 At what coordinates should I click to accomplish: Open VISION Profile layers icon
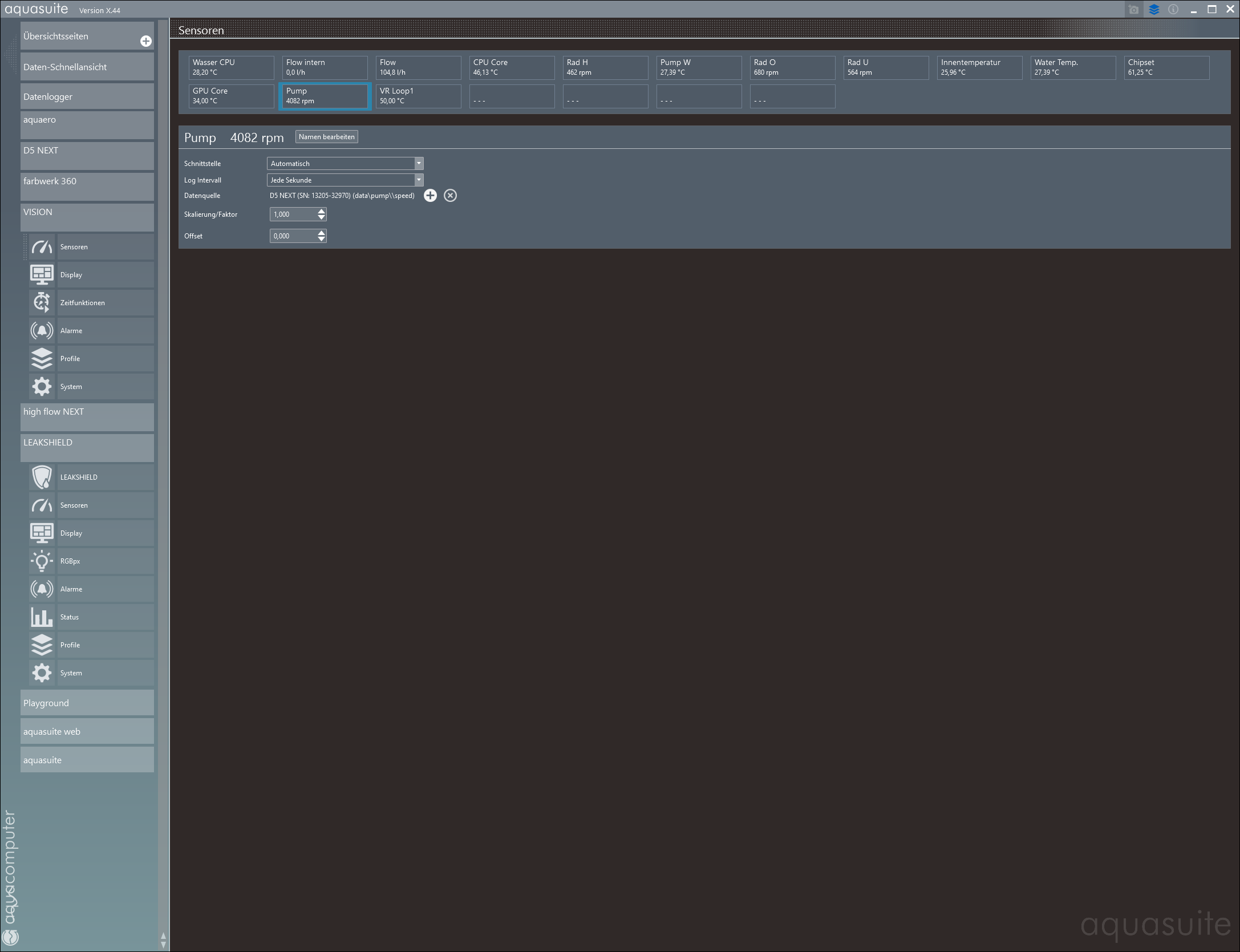point(42,359)
